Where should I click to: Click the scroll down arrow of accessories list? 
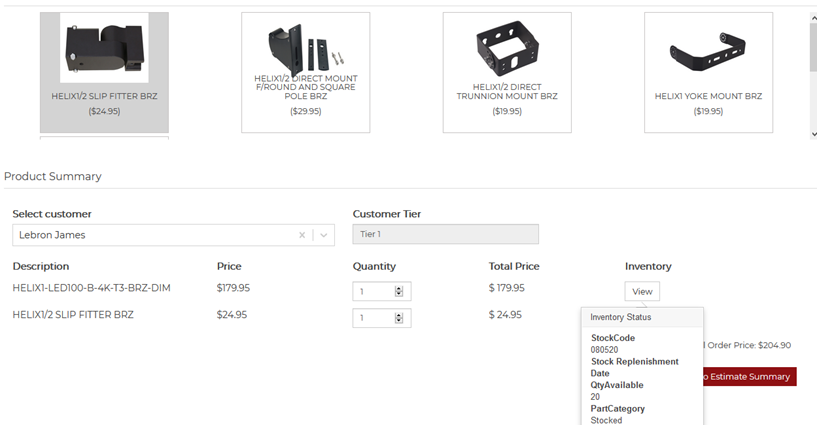[x=811, y=133]
